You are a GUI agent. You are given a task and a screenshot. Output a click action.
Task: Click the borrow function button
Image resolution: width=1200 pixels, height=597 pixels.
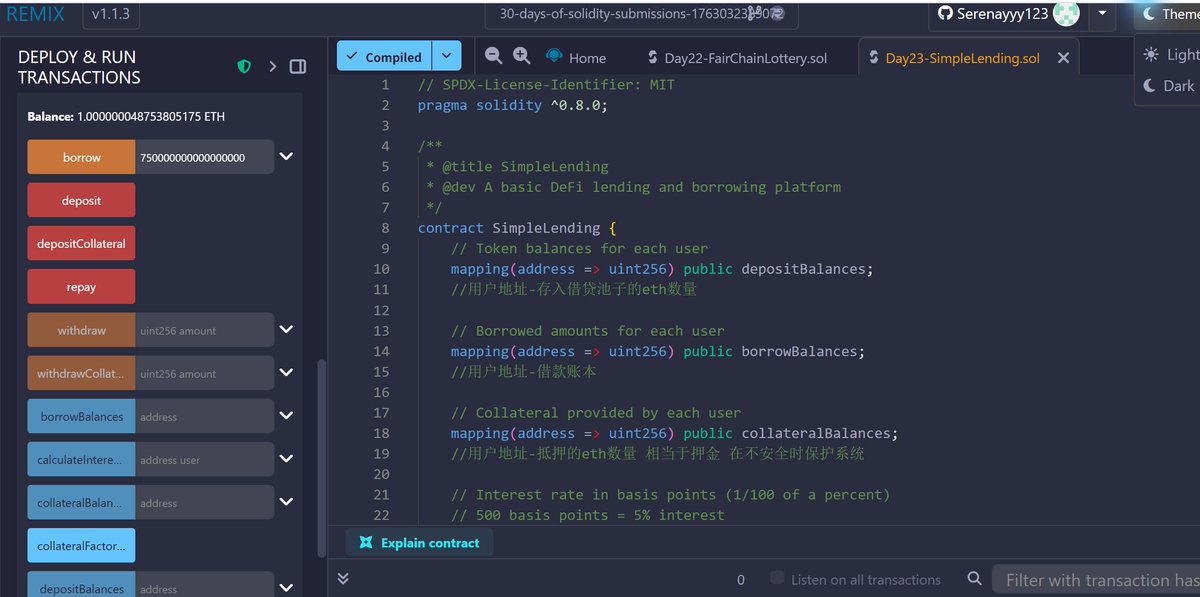click(81, 157)
